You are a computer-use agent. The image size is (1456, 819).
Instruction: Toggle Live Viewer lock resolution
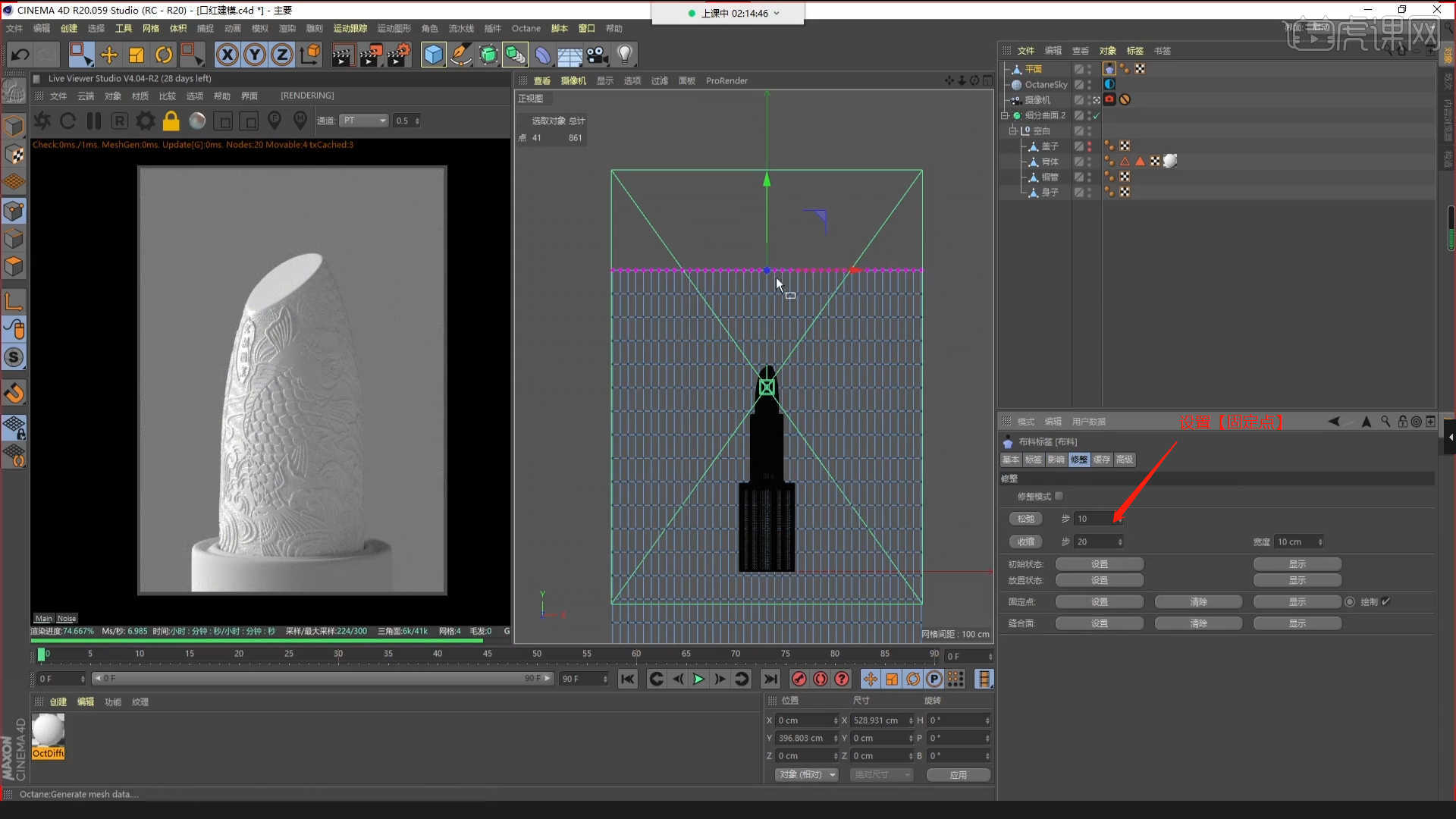[x=171, y=121]
